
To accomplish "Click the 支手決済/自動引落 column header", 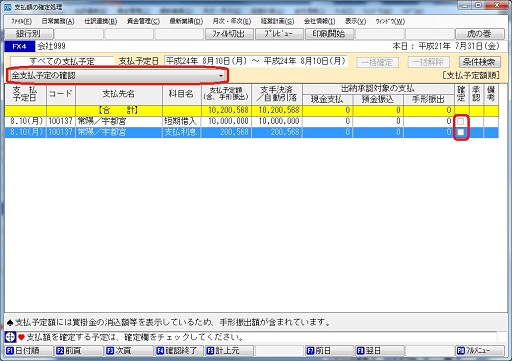I will (277, 94).
